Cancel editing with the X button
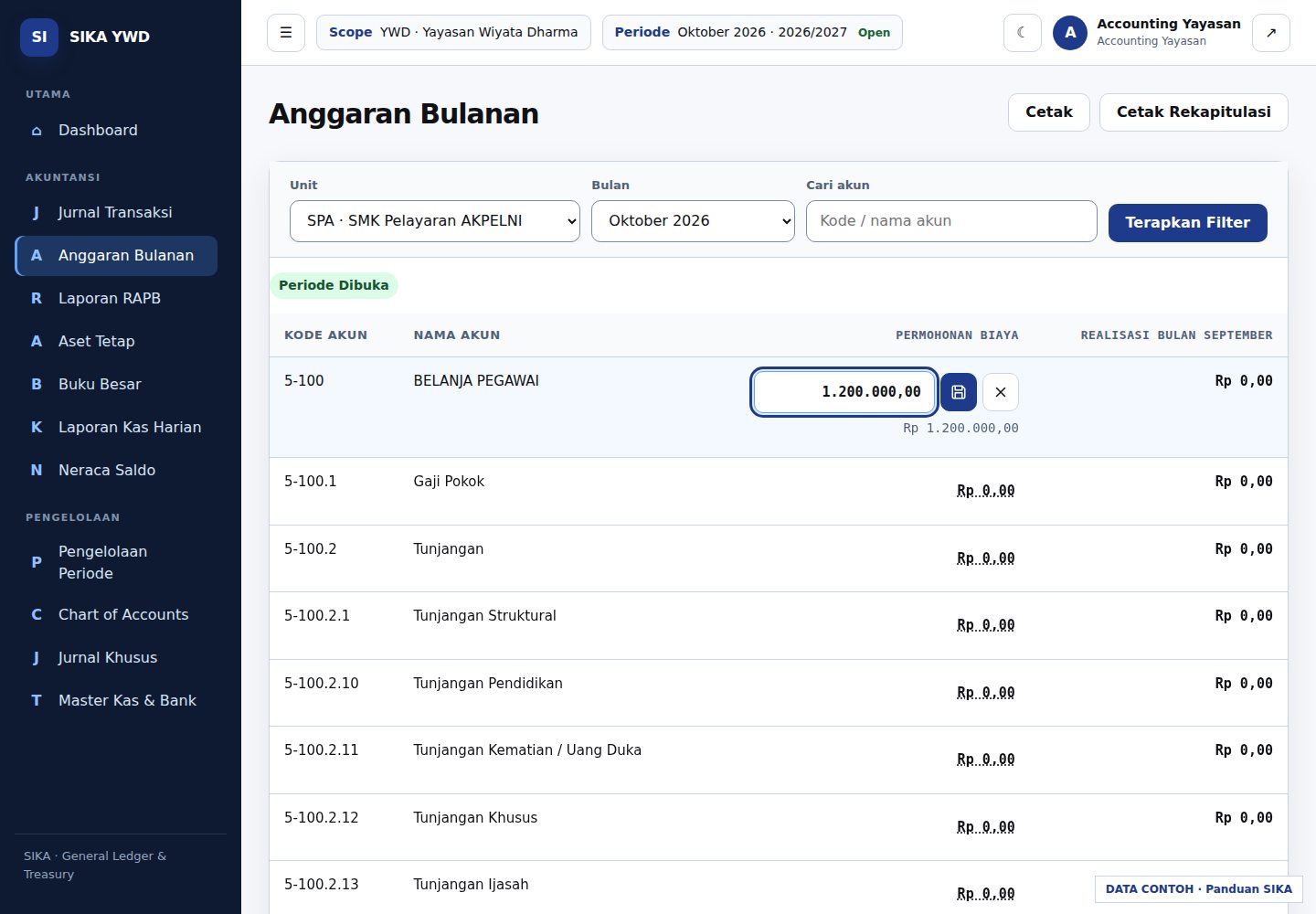The image size is (1316, 914). pos(1001,392)
